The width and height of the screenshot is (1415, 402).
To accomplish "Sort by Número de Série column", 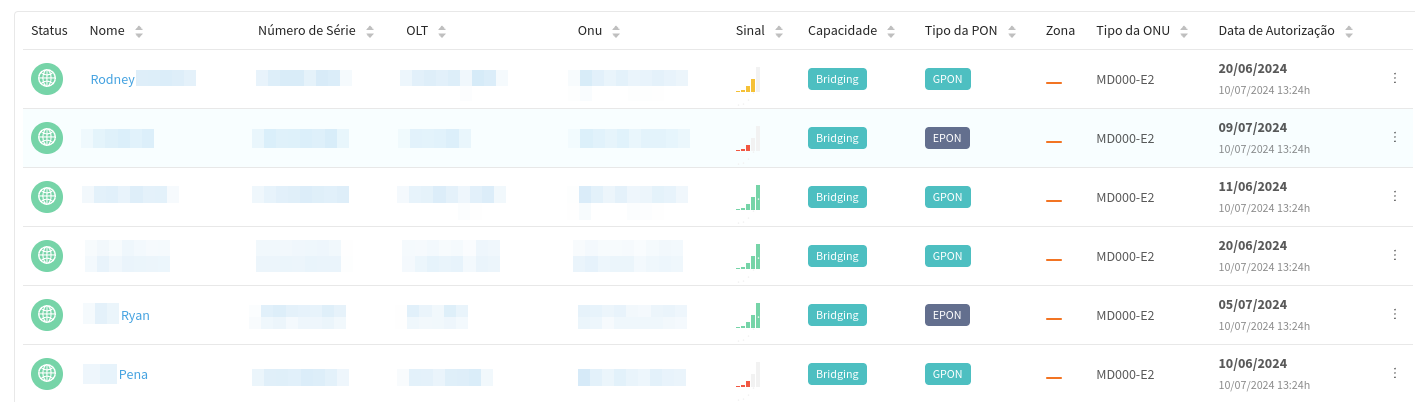I will (370, 32).
